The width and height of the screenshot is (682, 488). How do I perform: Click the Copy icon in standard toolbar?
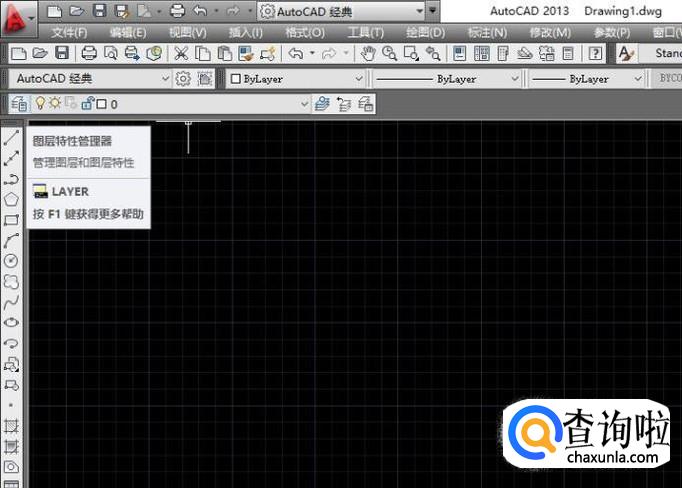(x=203, y=54)
